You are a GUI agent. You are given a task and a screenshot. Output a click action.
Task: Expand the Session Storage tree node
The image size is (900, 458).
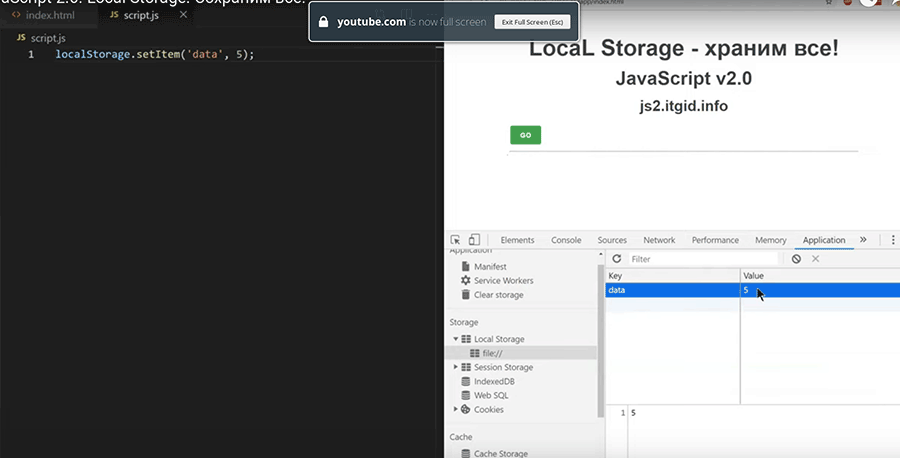456,367
